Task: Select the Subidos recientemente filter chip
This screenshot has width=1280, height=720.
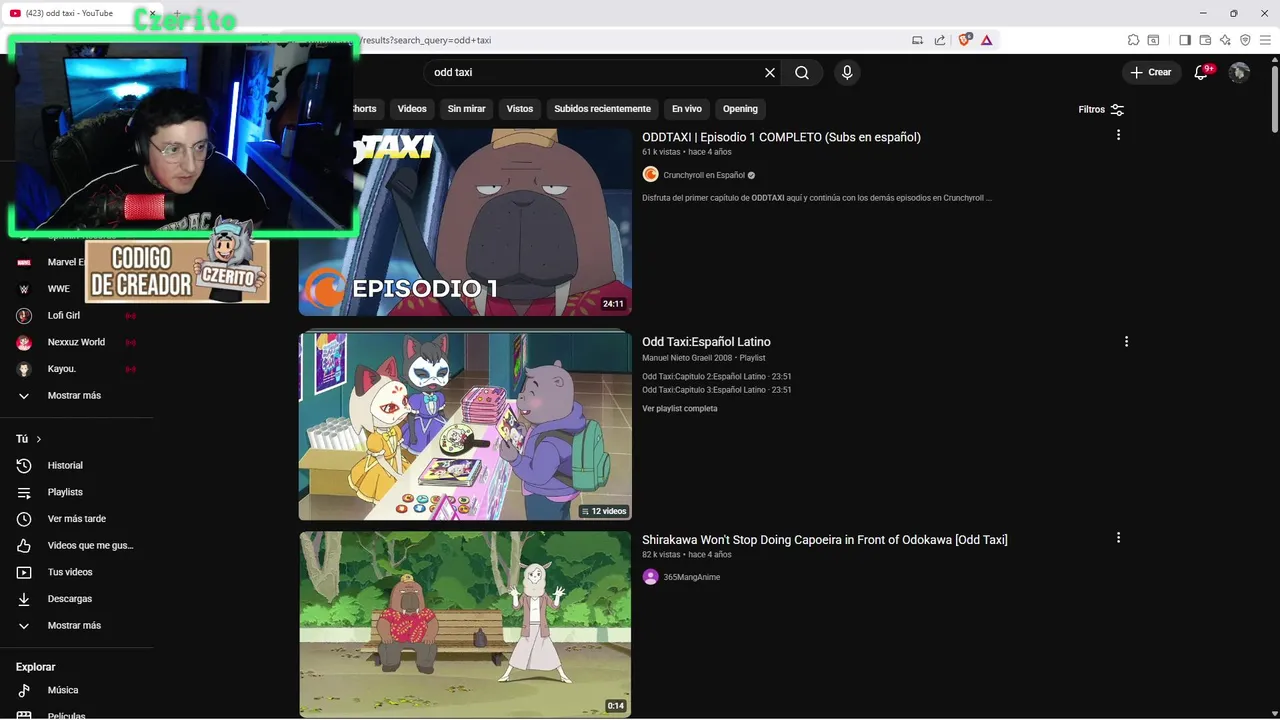Action: tap(602, 109)
